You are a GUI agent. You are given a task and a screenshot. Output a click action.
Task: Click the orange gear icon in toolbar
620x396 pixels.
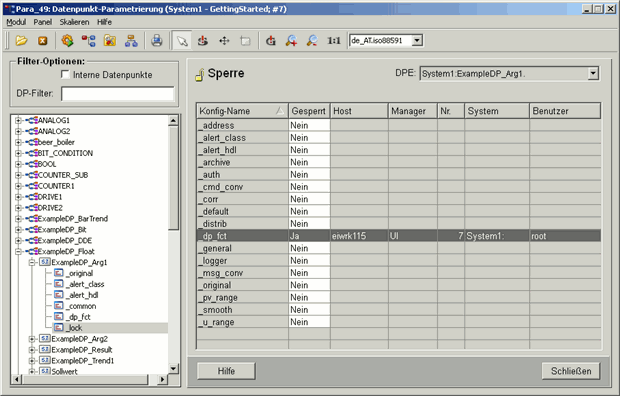pyautogui.click(x=67, y=40)
